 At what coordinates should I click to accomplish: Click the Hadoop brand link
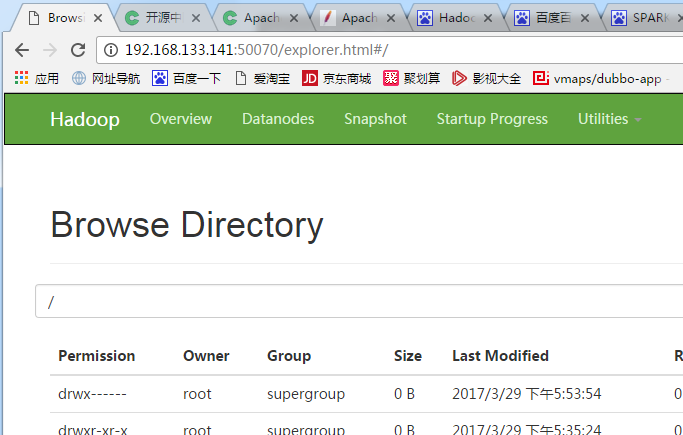click(85, 119)
